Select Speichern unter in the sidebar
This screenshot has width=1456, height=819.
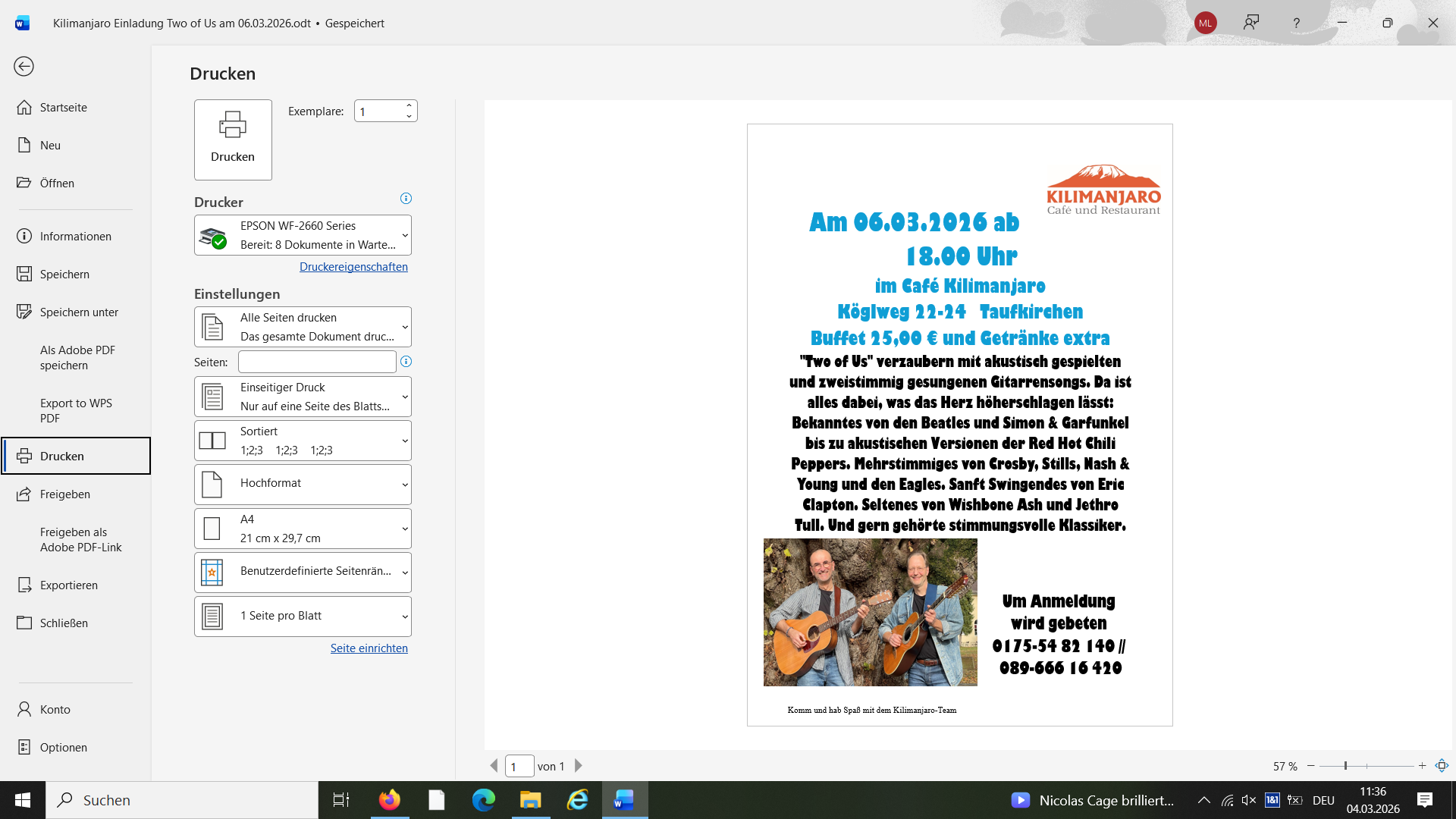point(79,312)
